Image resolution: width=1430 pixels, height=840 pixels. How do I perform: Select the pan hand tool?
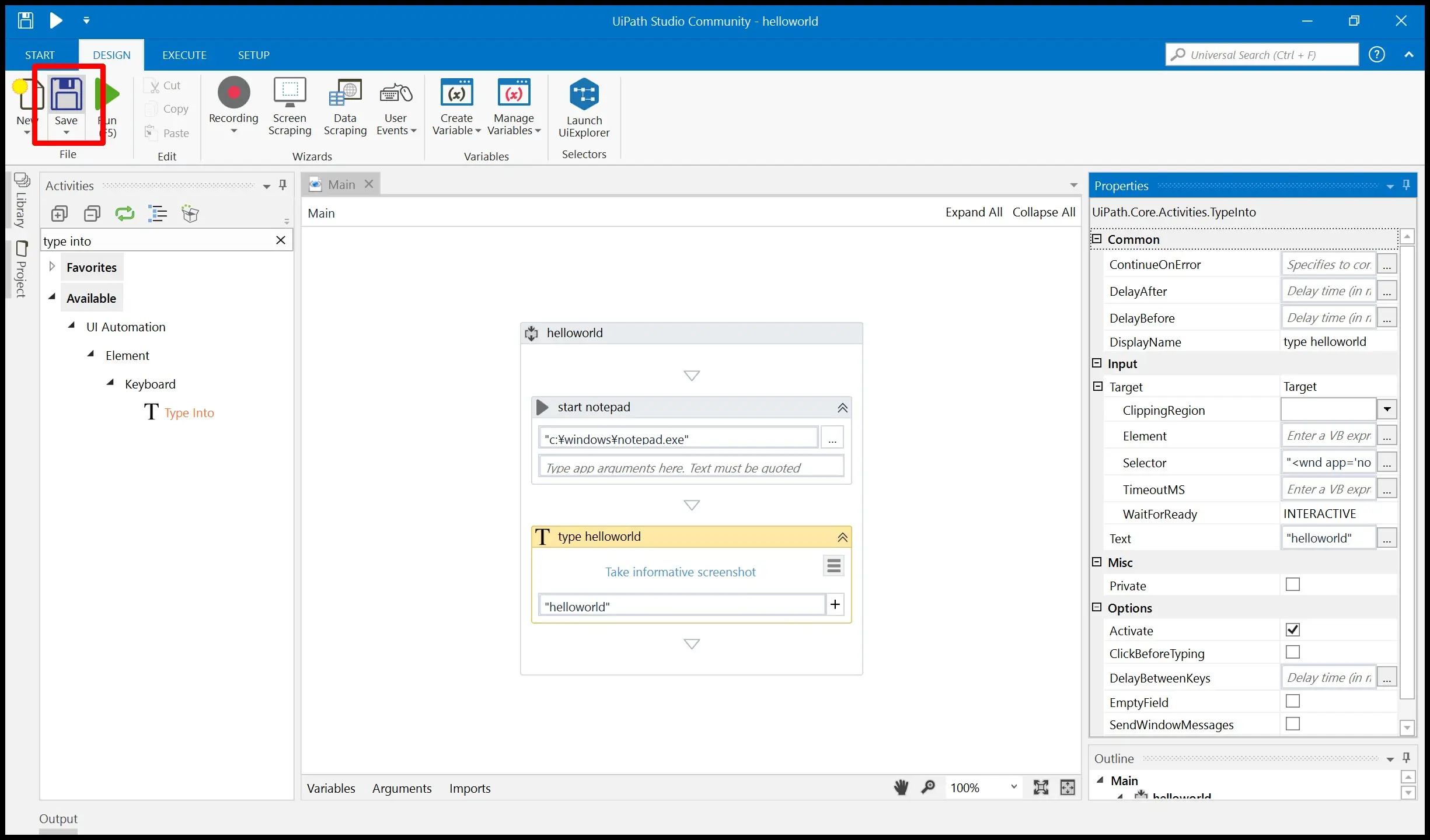click(x=901, y=788)
